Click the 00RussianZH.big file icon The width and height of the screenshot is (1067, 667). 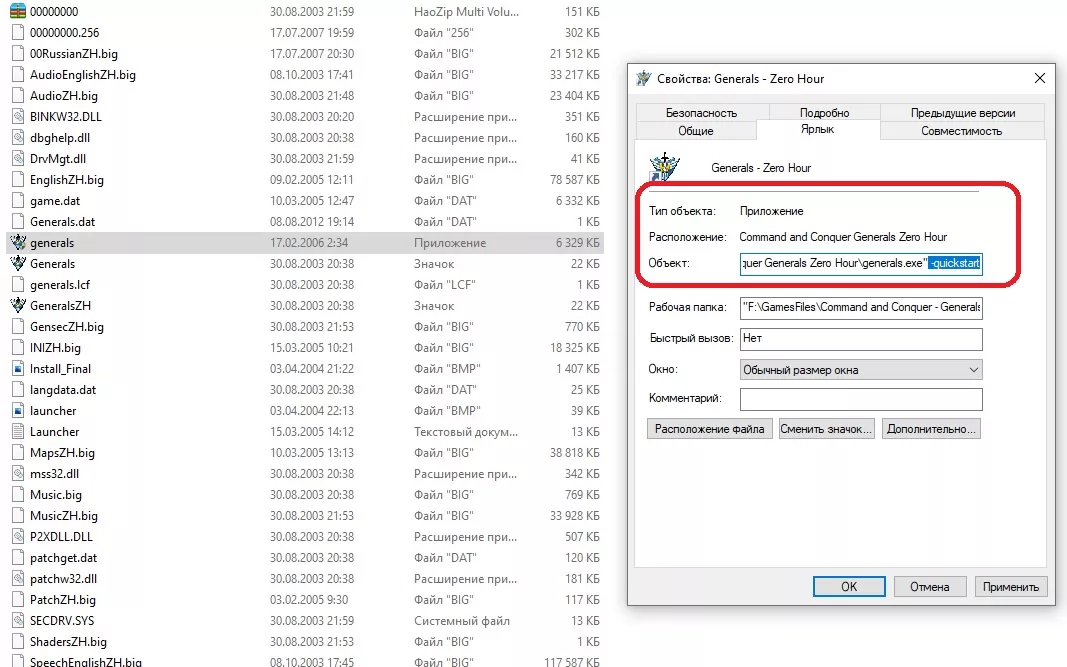coord(18,54)
